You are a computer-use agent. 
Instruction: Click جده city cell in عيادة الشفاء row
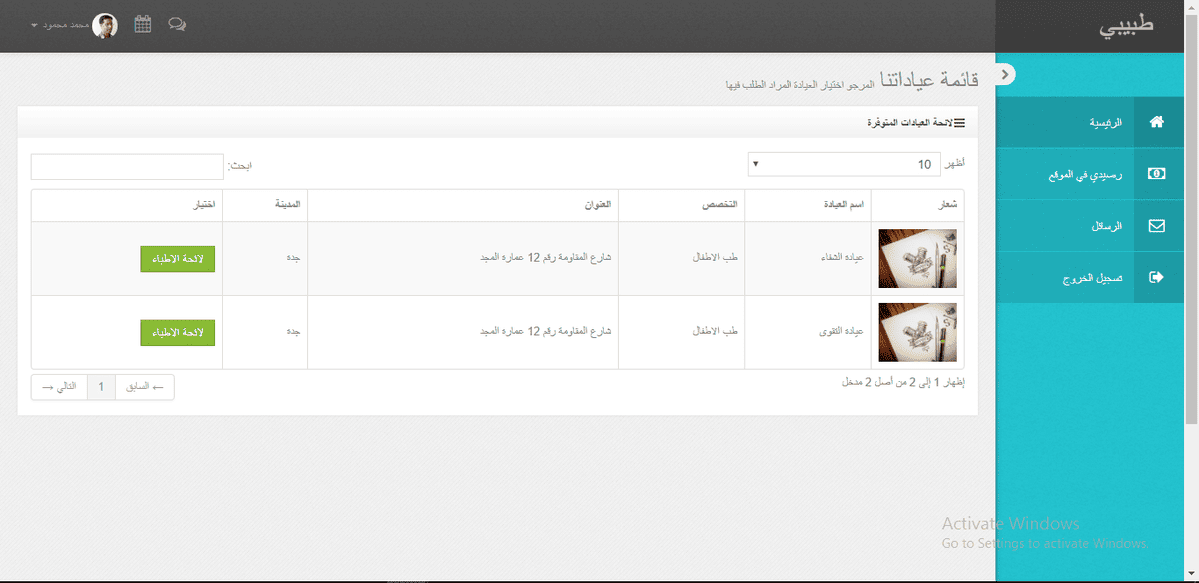pos(265,259)
